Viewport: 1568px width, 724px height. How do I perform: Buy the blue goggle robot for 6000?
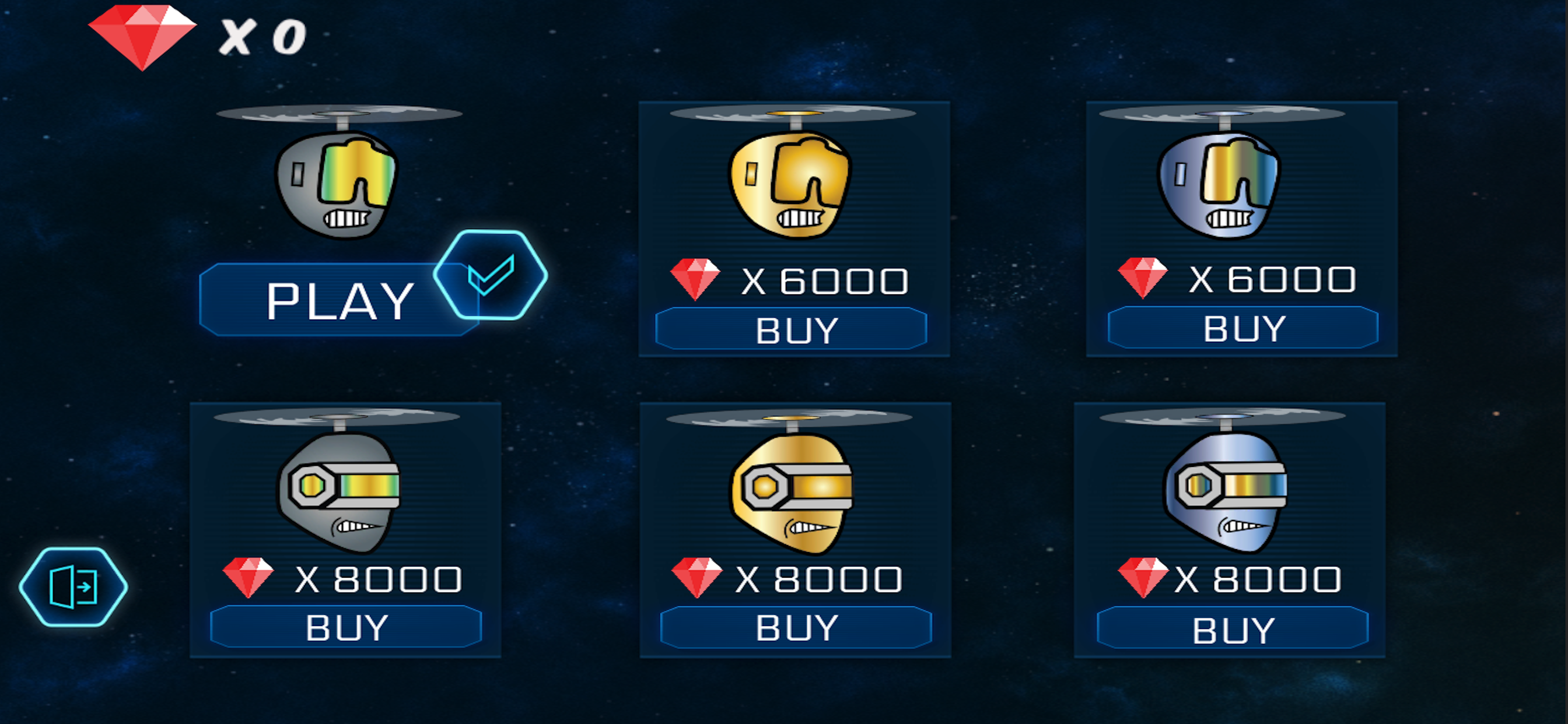(x=1243, y=328)
